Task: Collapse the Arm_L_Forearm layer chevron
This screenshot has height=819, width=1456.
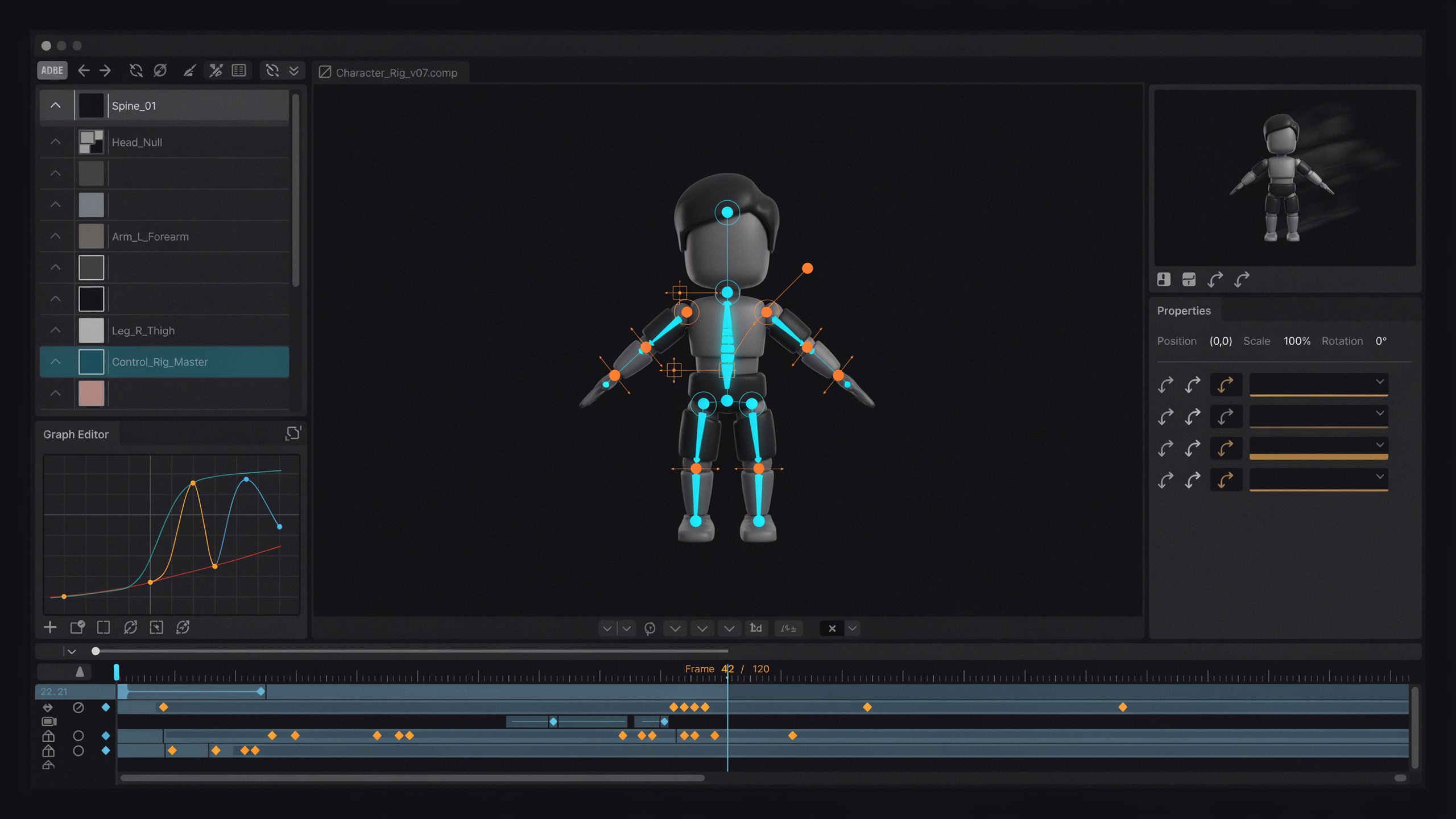Action: (55, 236)
